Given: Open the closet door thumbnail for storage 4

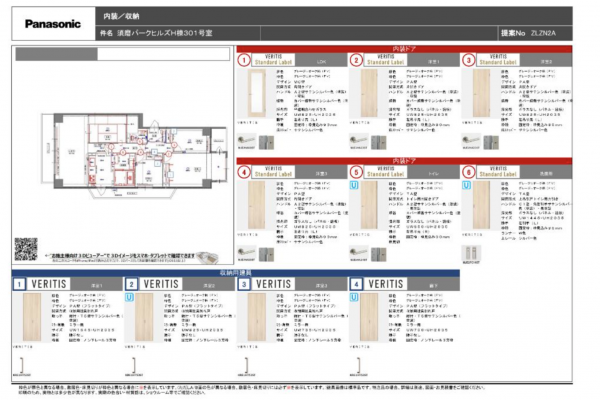Looking at the screenshot, I should pyautogui.click(x=369, y=317).
